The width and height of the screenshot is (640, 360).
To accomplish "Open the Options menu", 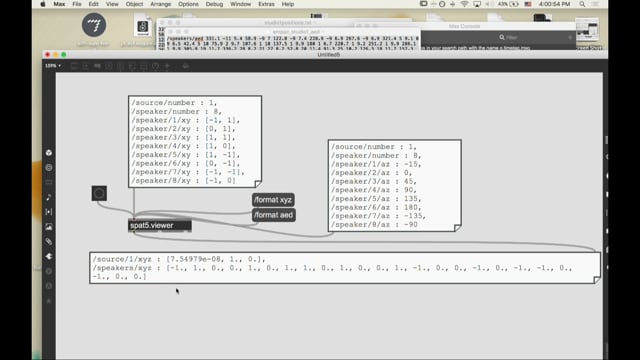I will pyautogui.click(x=188, y=4).
